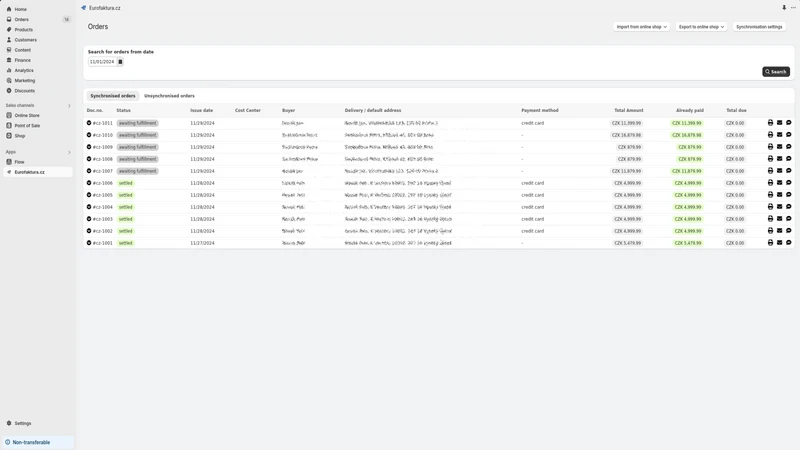The image size is (800, 450).
Task: Open comment for order #cz-1004
Action: tap(789, 207)
